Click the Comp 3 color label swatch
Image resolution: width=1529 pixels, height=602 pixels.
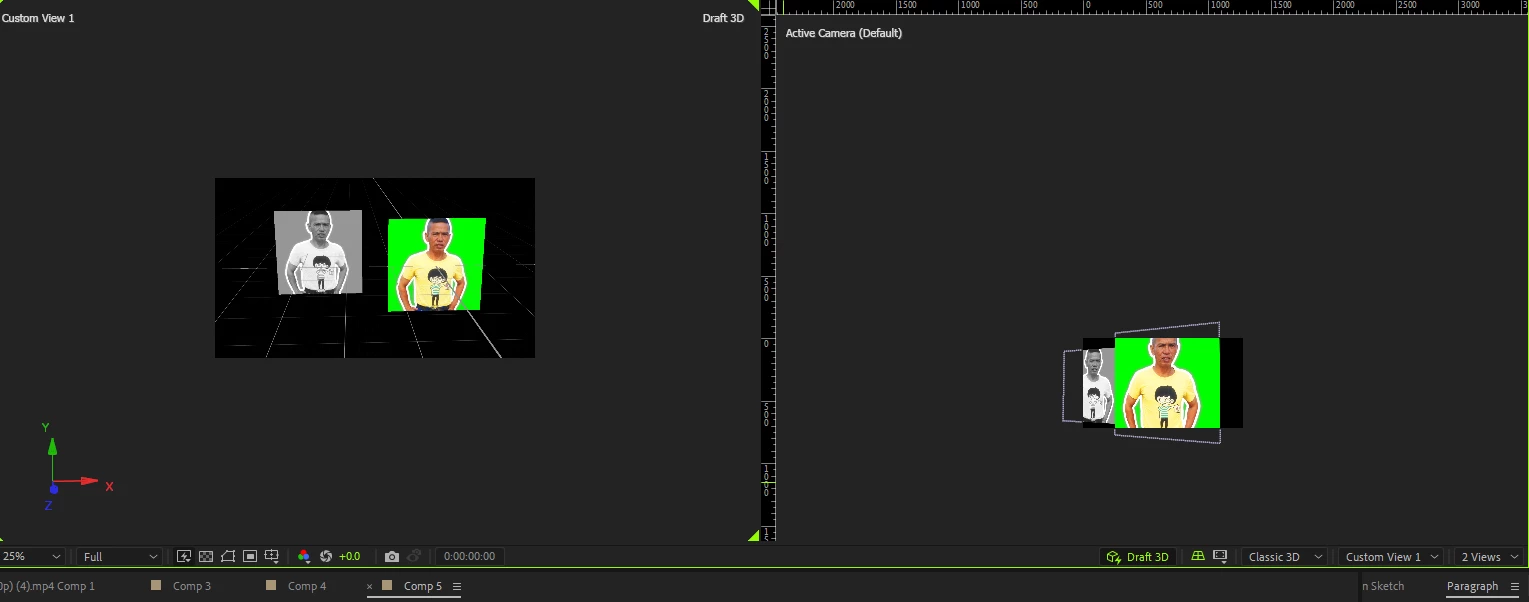coord(156,586)
